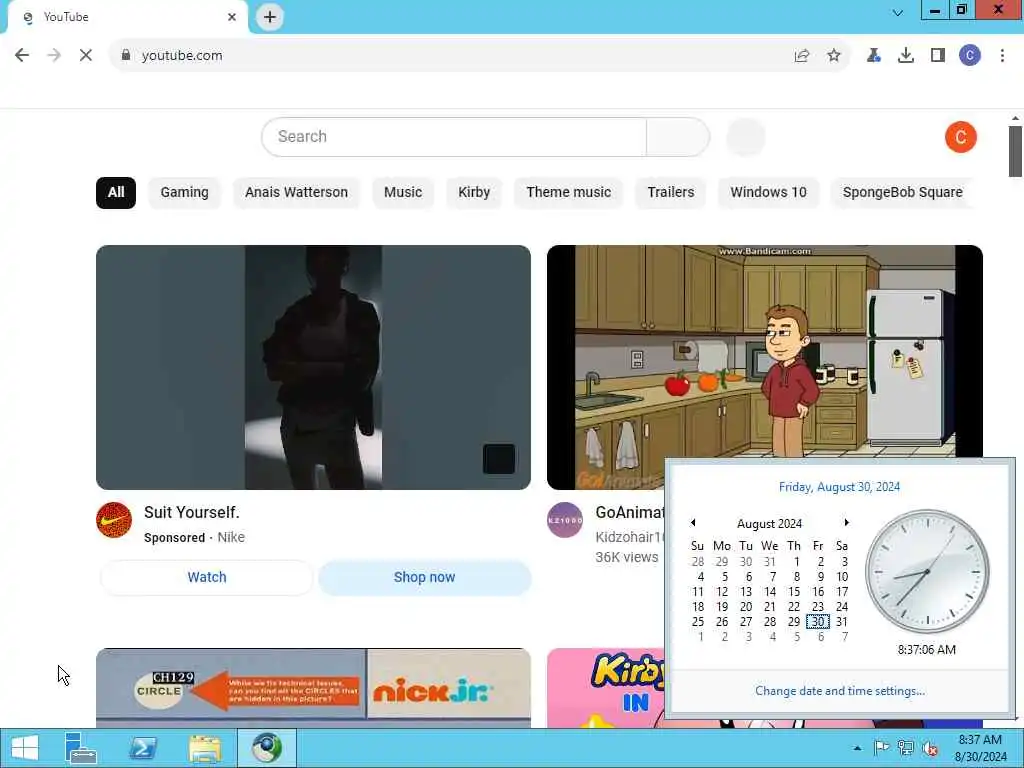Open the Kirby video thumbnail
The height and width of the screenshot is (768, 1024).
click(x=605, y=688)
